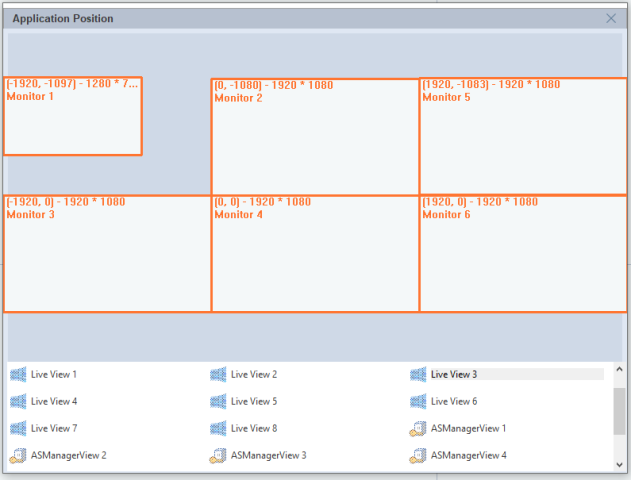This screenshot has height=480, width=631.
Task: Select the ASManagerView 4 label
Action: [469, 455]
